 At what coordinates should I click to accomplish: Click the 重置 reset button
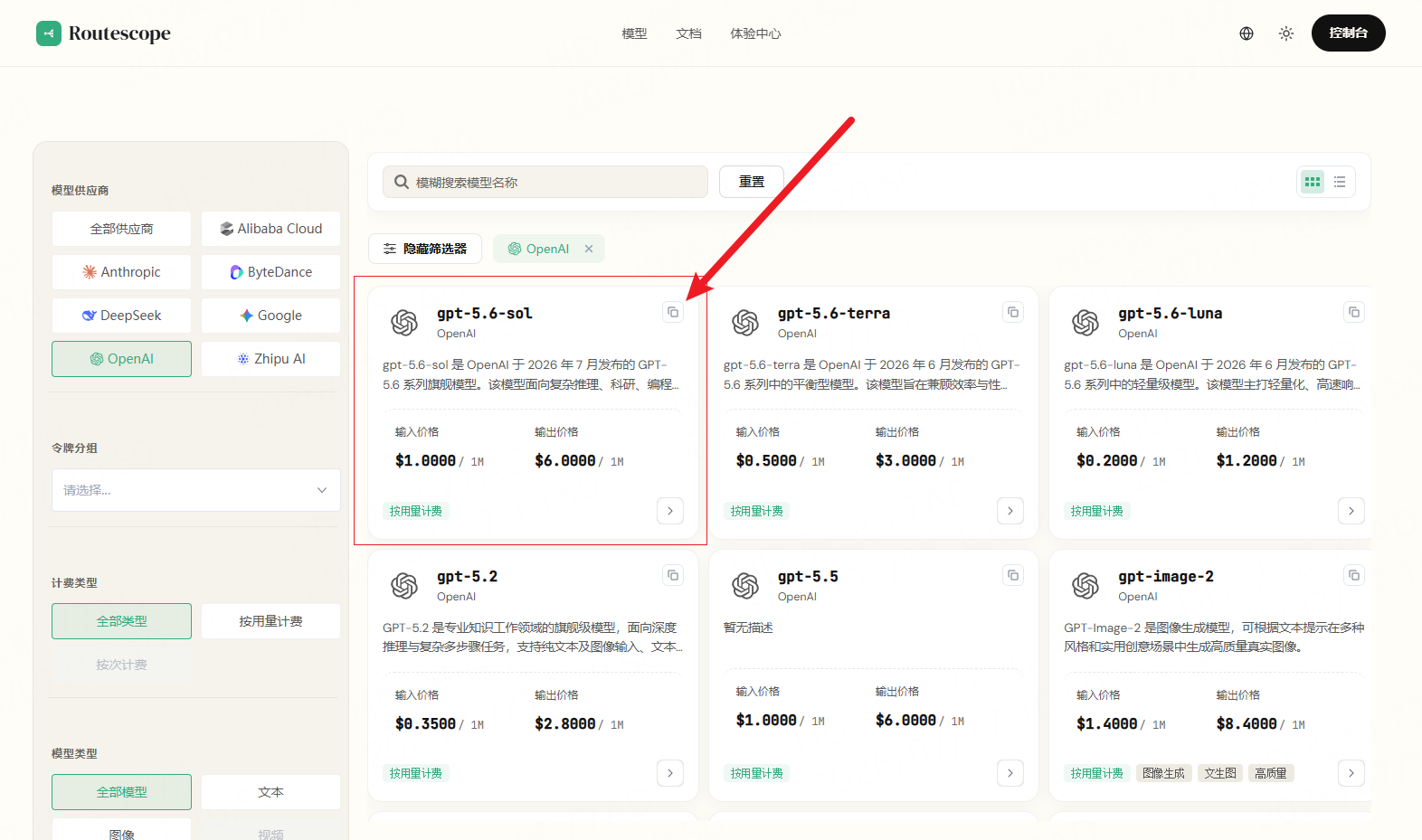[x=751, y=182]
